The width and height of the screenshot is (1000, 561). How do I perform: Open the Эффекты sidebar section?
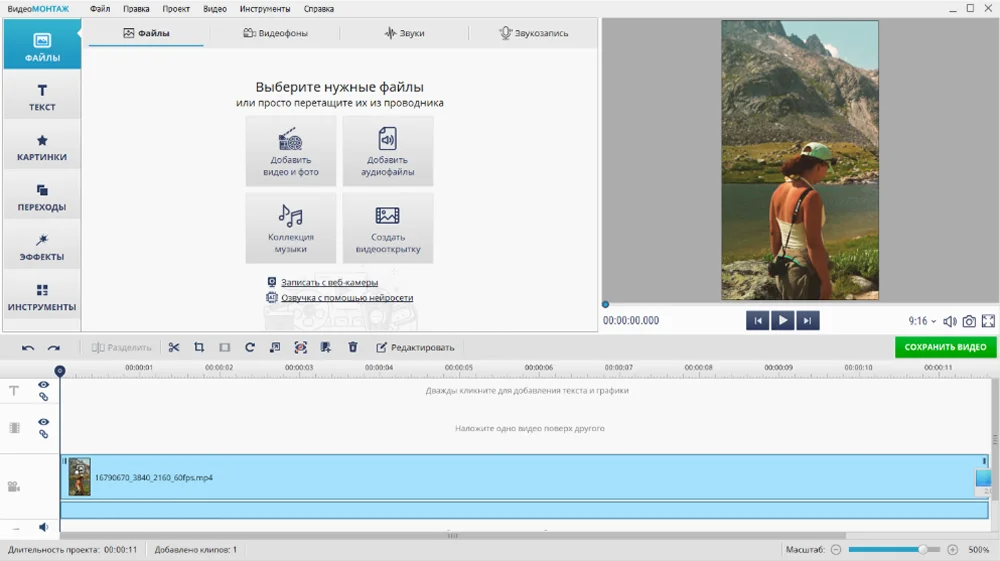pos(42,247)
